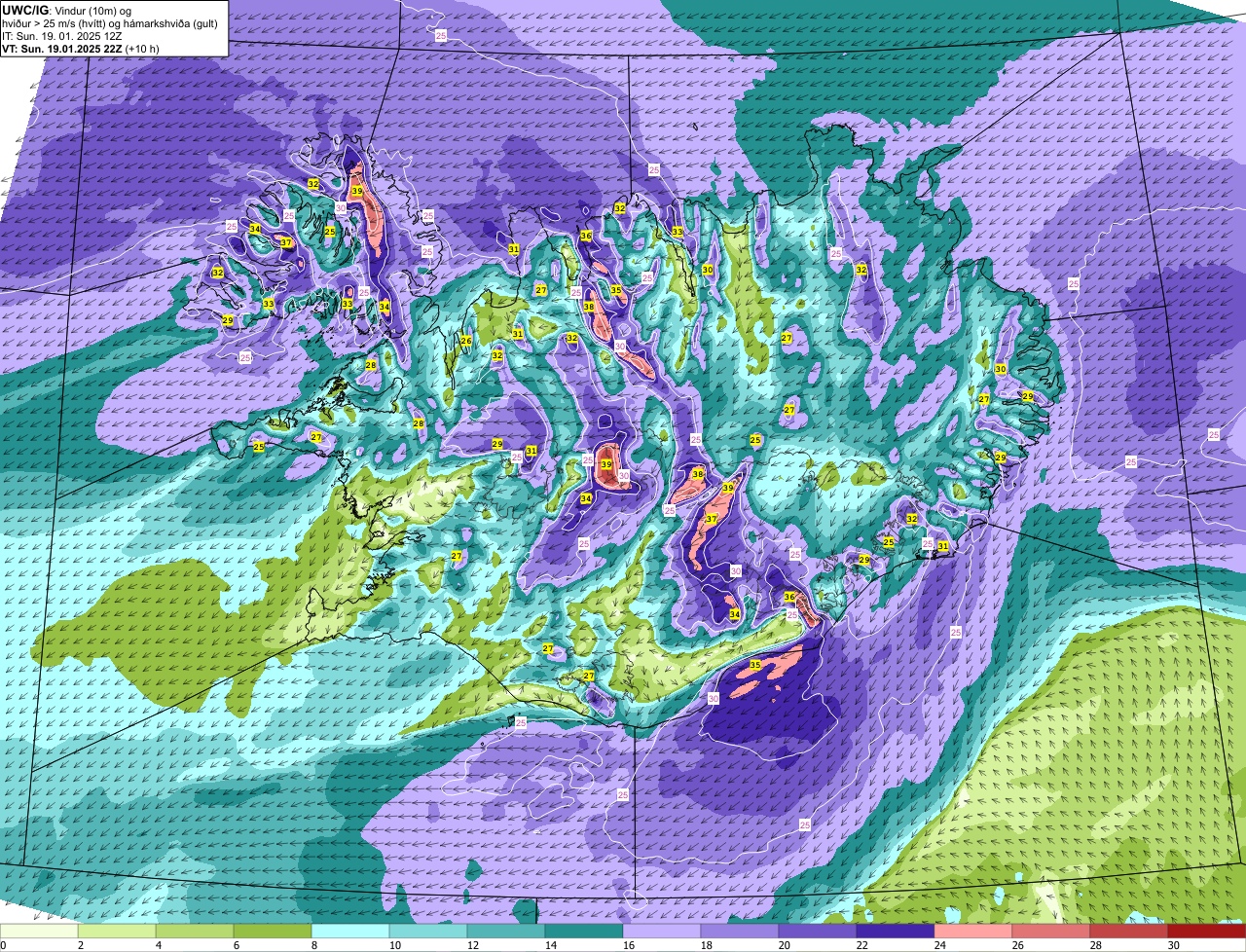
Task: Pick the 4–6 m/s green legend swatch
Action: [x=195, y=931]
